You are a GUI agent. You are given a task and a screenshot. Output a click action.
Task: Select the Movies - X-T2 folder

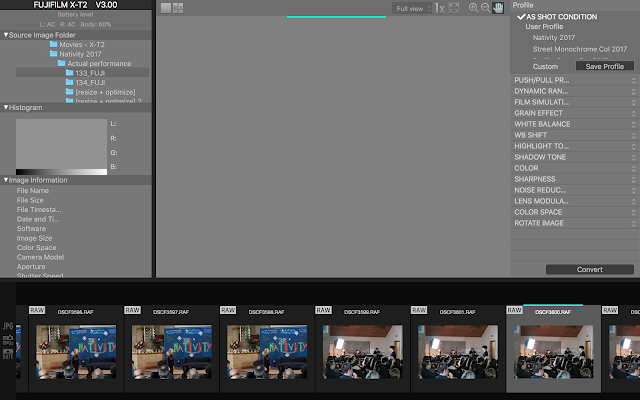[82, 44]
